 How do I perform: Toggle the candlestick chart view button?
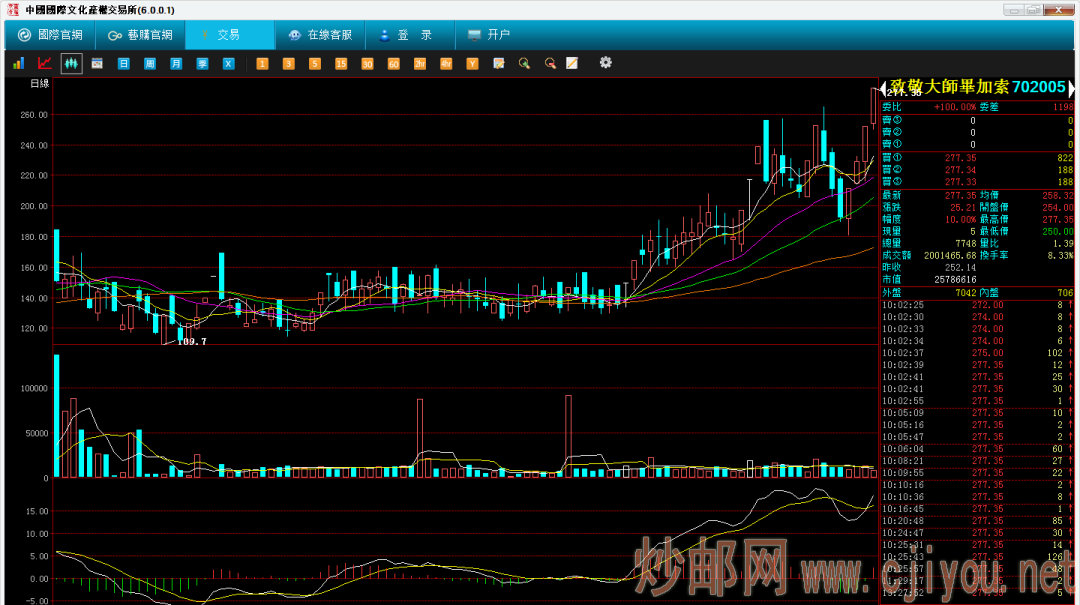(71, 63)
